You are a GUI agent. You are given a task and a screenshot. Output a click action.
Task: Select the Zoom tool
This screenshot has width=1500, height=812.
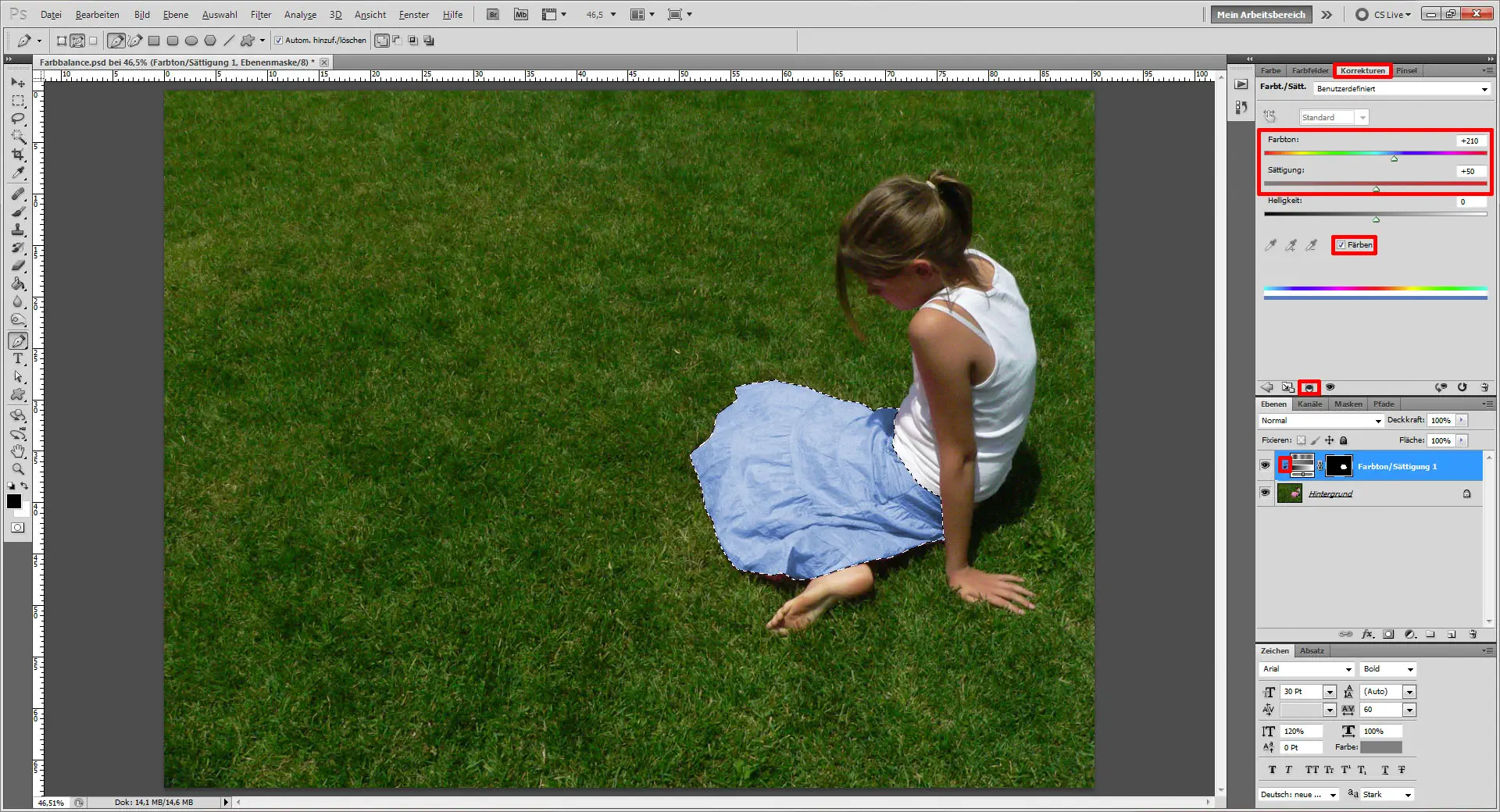pyautogui.click(x=17, y=469)
